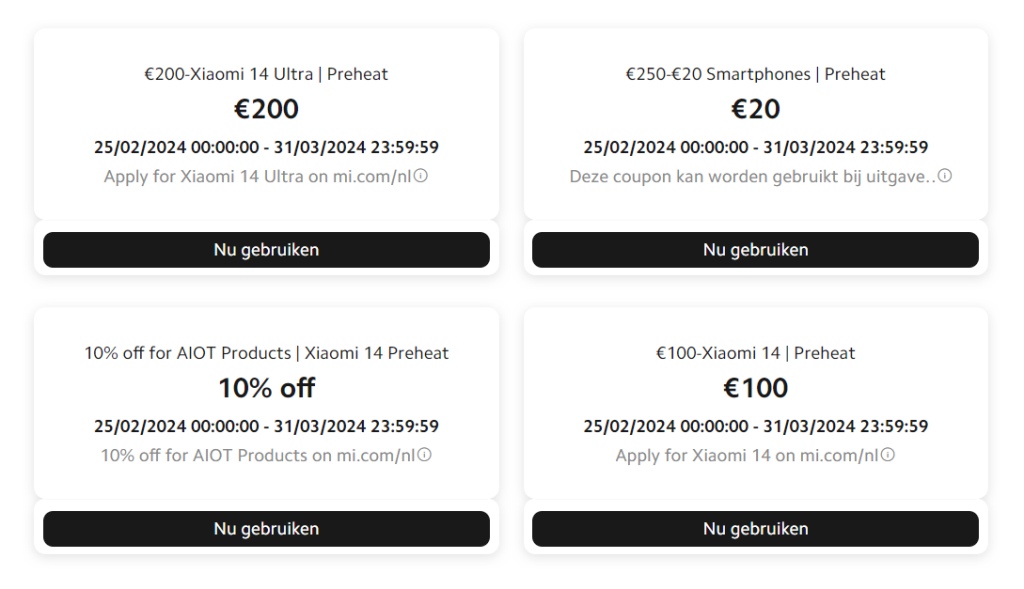Click the '€100-Xiaomi 14 | Preheat' title

click(x=755, y=353)
